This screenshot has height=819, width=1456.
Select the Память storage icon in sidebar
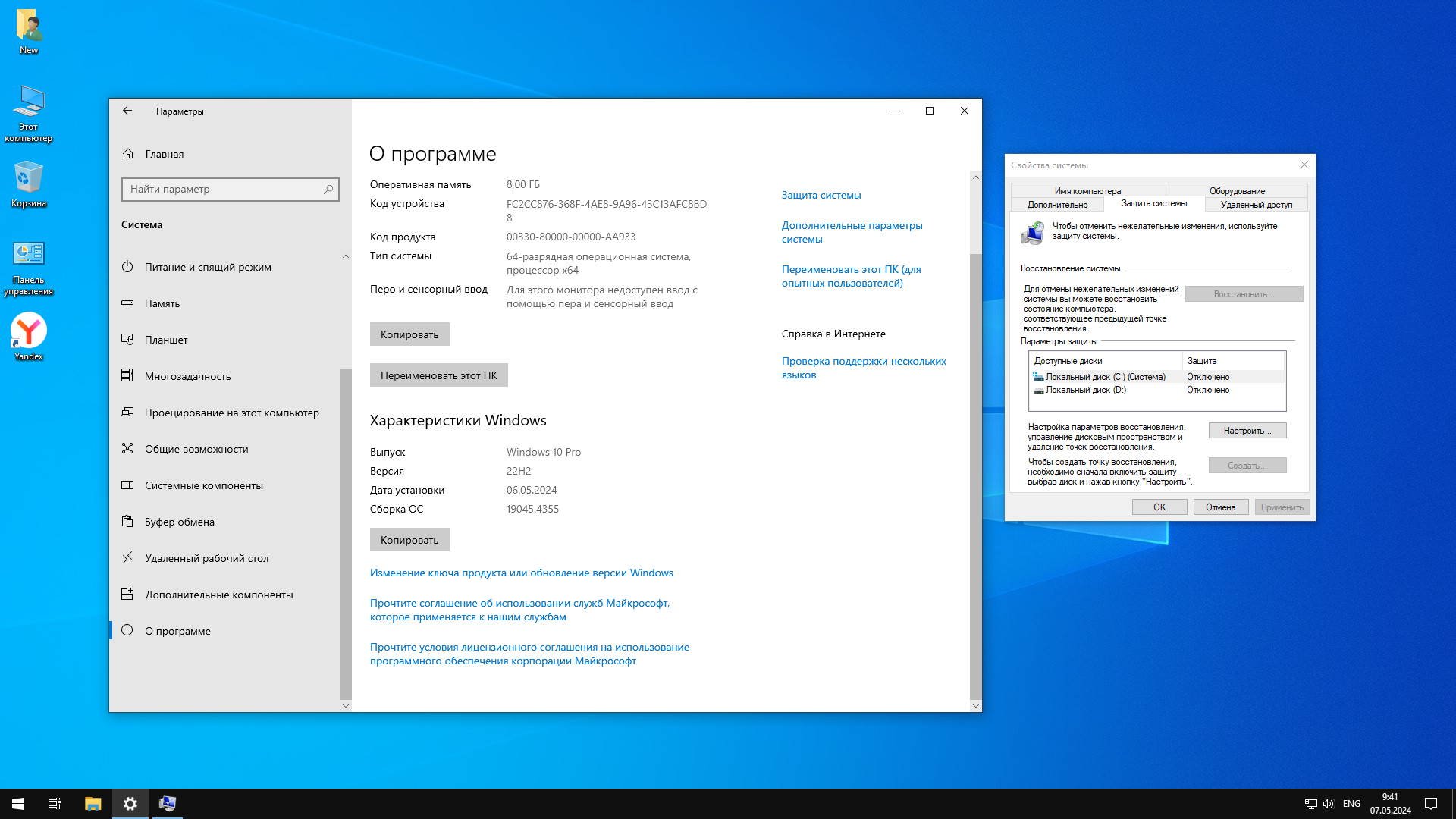point(127,303)
